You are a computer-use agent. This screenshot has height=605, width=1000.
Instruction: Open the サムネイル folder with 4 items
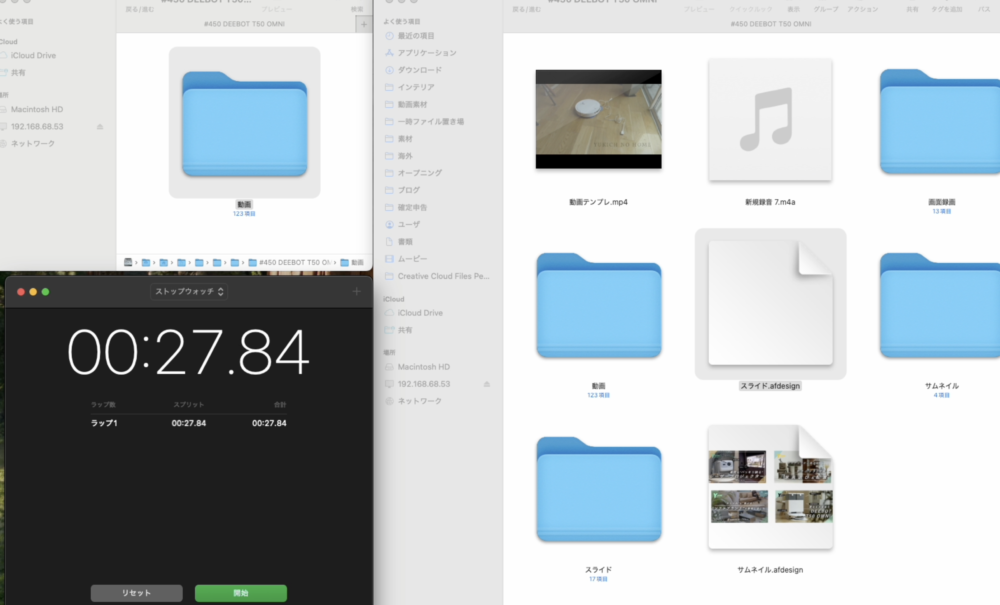tap(941, 306)
